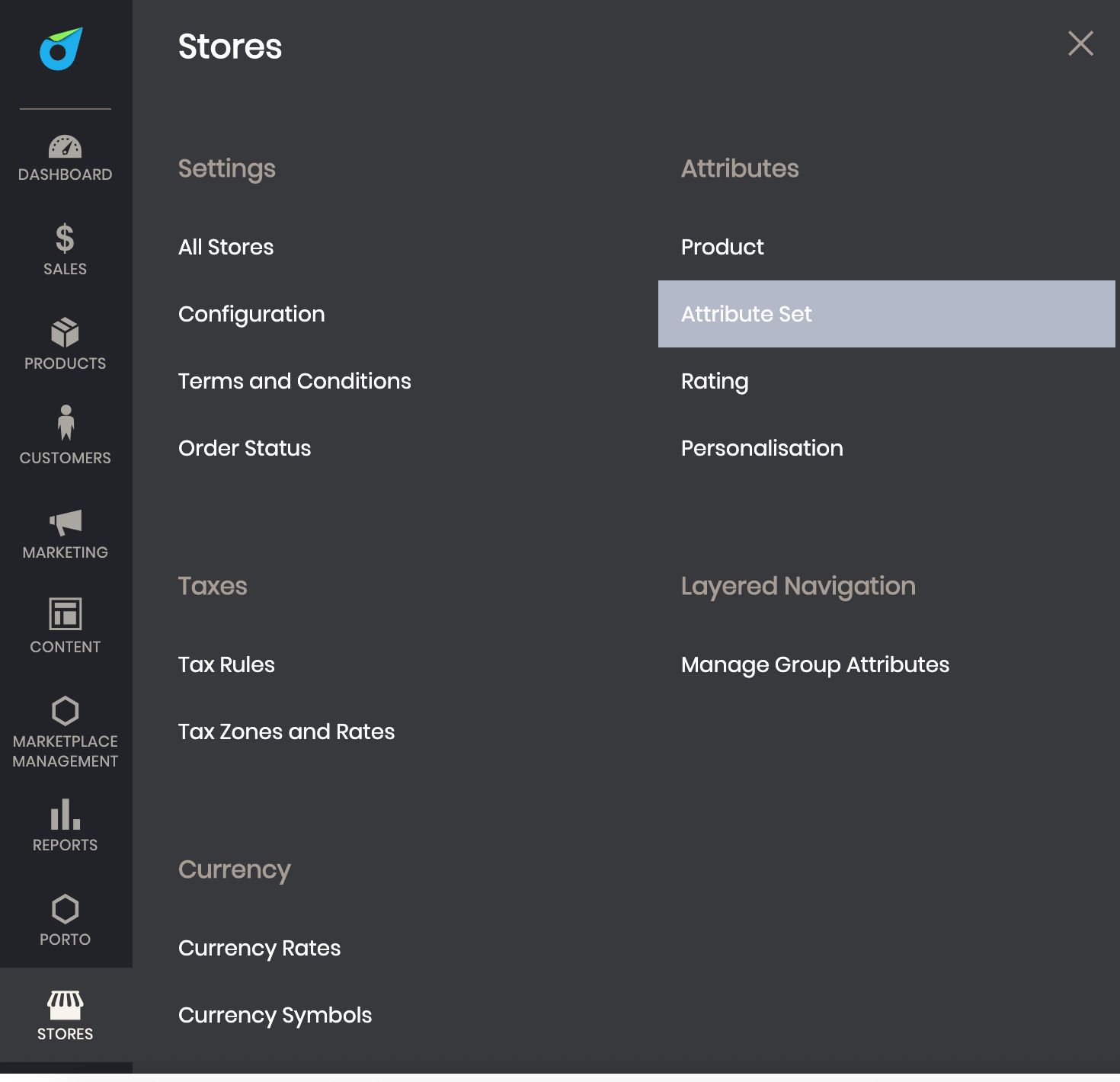1120x1082 pixels.
Task: Close the Stores menu panel
Action: pos(1080,43)
